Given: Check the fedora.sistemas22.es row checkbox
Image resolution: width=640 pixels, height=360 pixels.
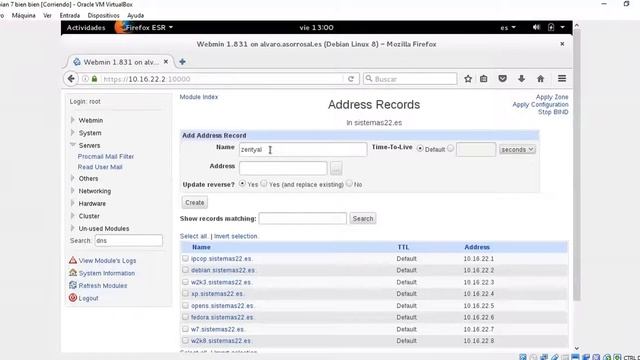Looking at the screenshot, I should pos(185,317).
